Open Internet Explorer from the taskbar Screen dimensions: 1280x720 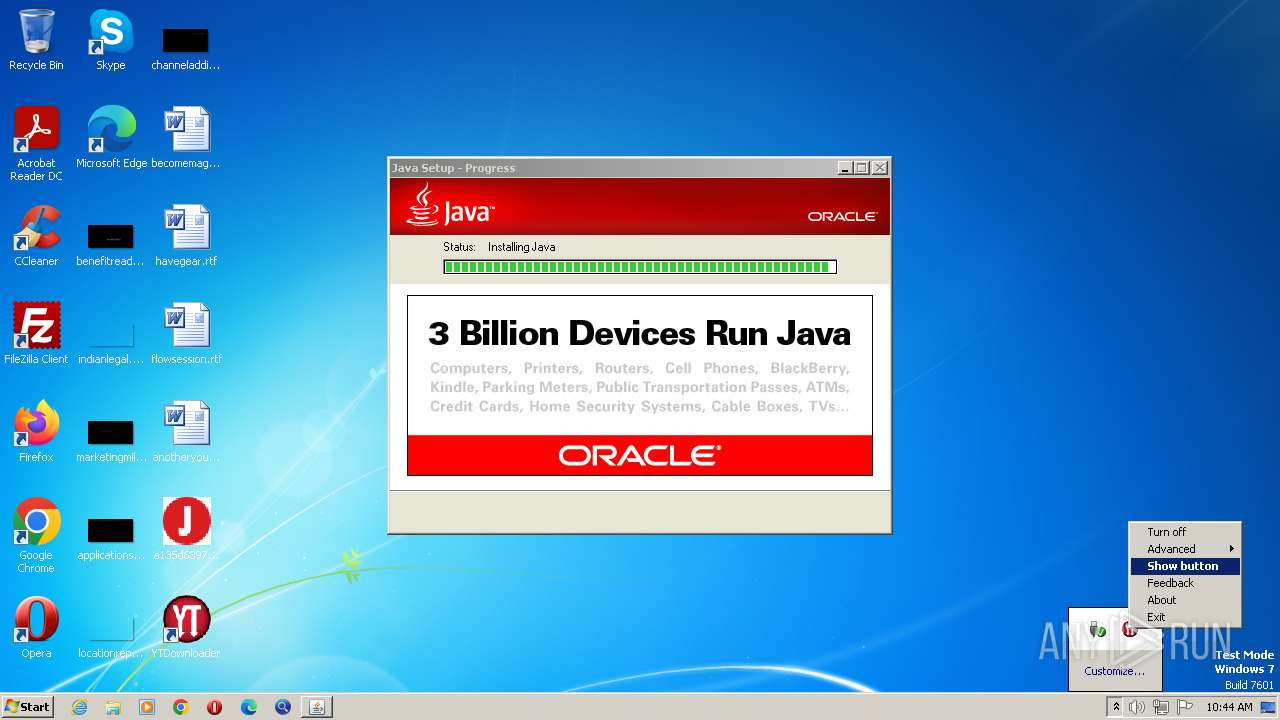(79, 707)
